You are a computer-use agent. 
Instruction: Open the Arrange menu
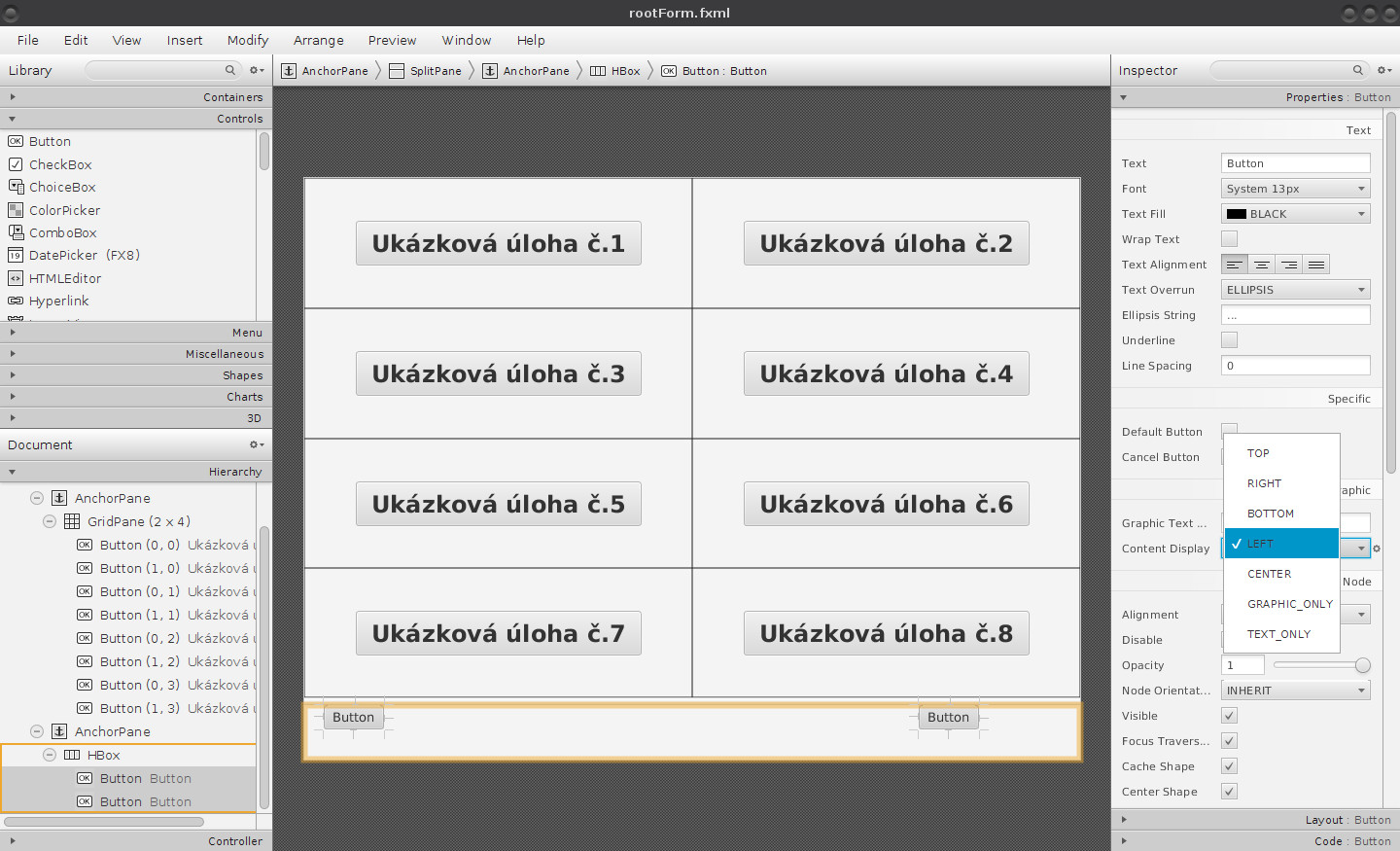(x=319, y=40)
